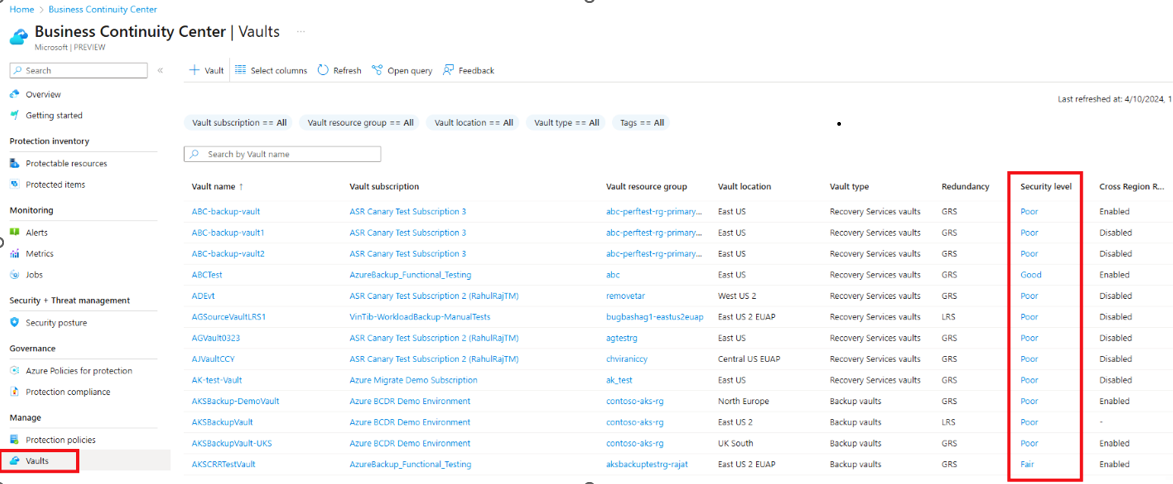The image size is (1173, 484).
Task: Click the plus icon for adding Vault
Action: [195, 70]
